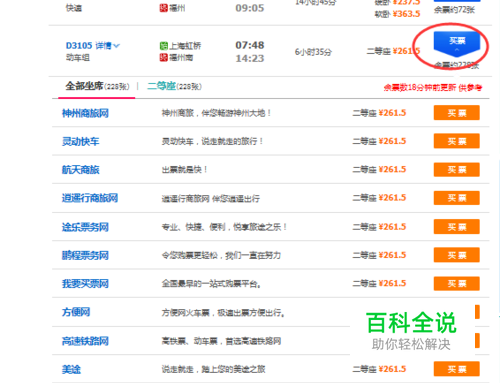Select 全国最早的一站式购票平台 text

[x=211, y=284]
